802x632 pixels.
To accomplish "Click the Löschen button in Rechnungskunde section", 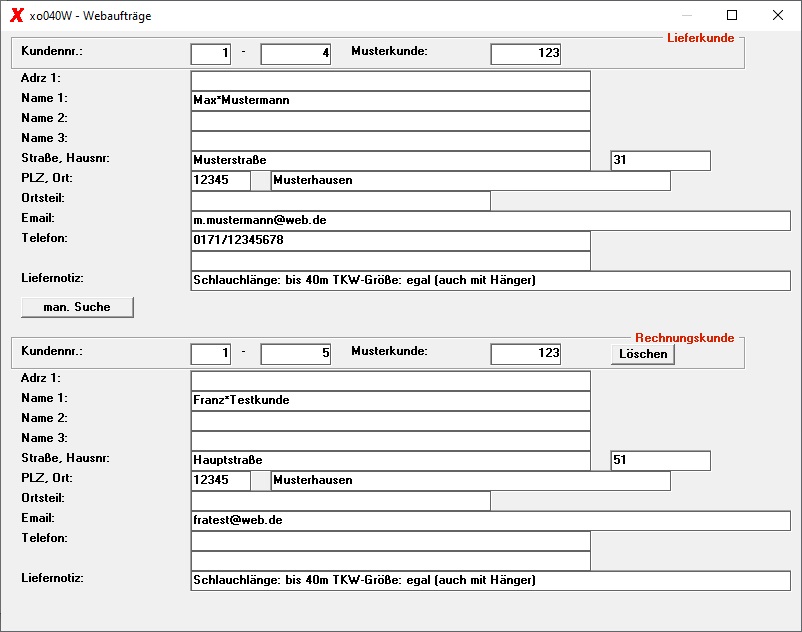I will click(643, 354).
